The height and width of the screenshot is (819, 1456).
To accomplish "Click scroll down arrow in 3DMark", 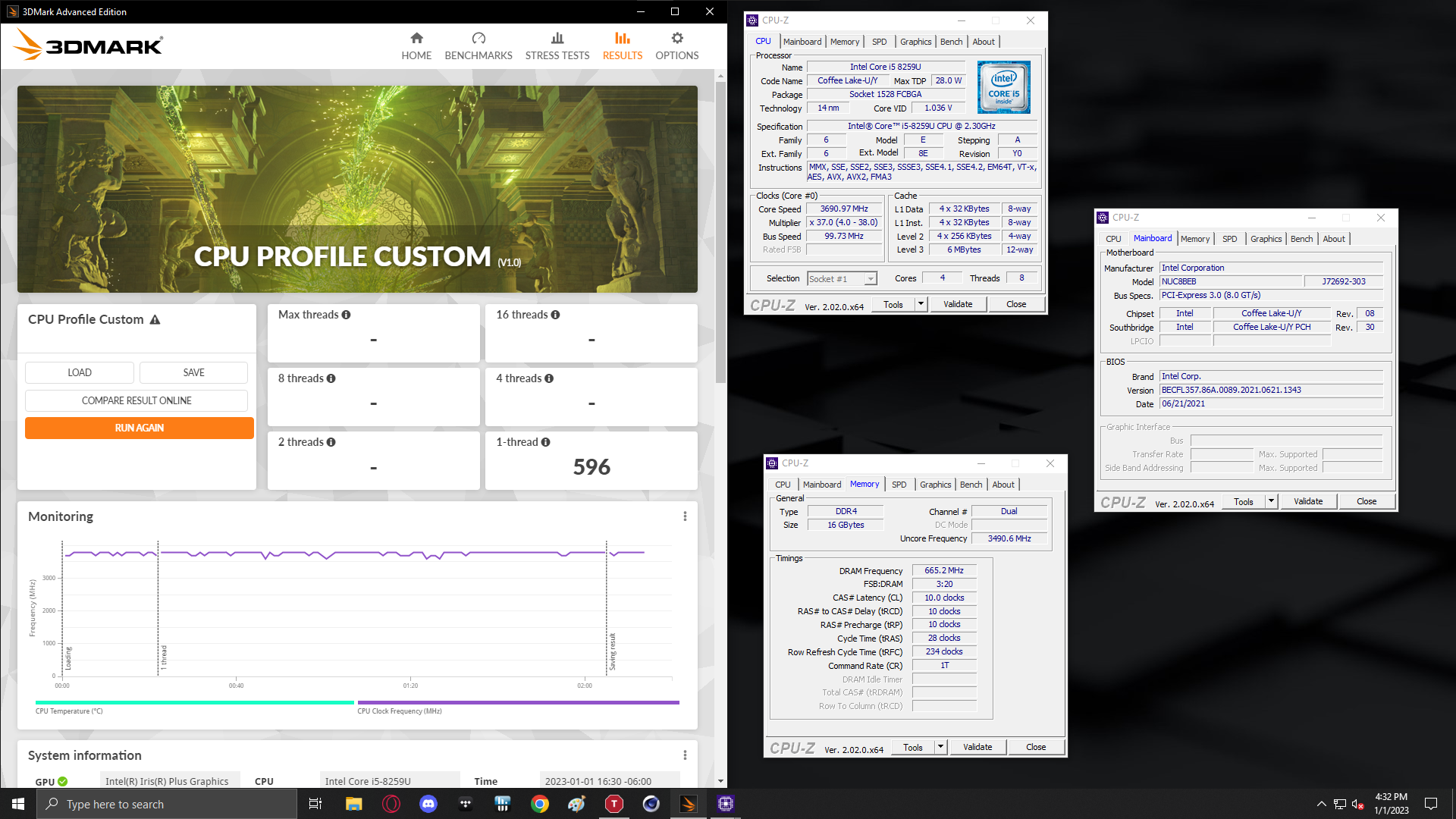I will [720, 781].
